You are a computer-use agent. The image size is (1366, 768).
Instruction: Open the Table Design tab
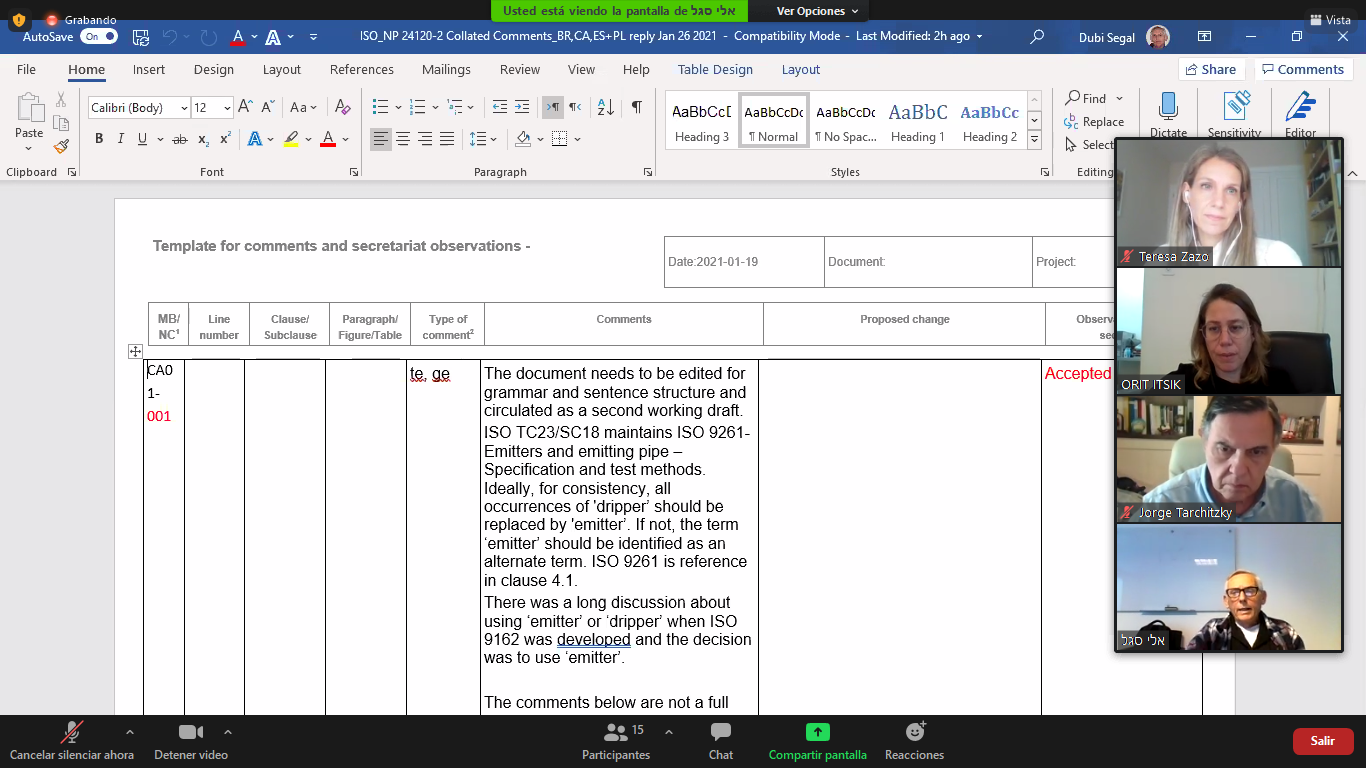(x=715, y=69)
